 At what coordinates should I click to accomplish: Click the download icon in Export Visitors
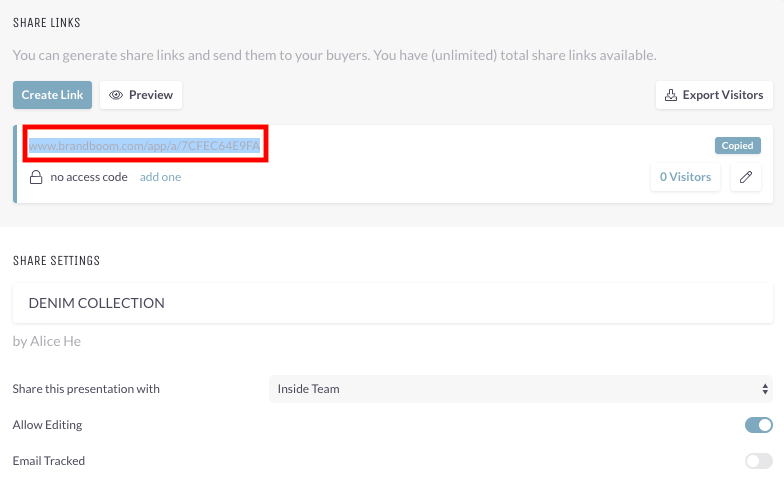click(x=670, y=95)
